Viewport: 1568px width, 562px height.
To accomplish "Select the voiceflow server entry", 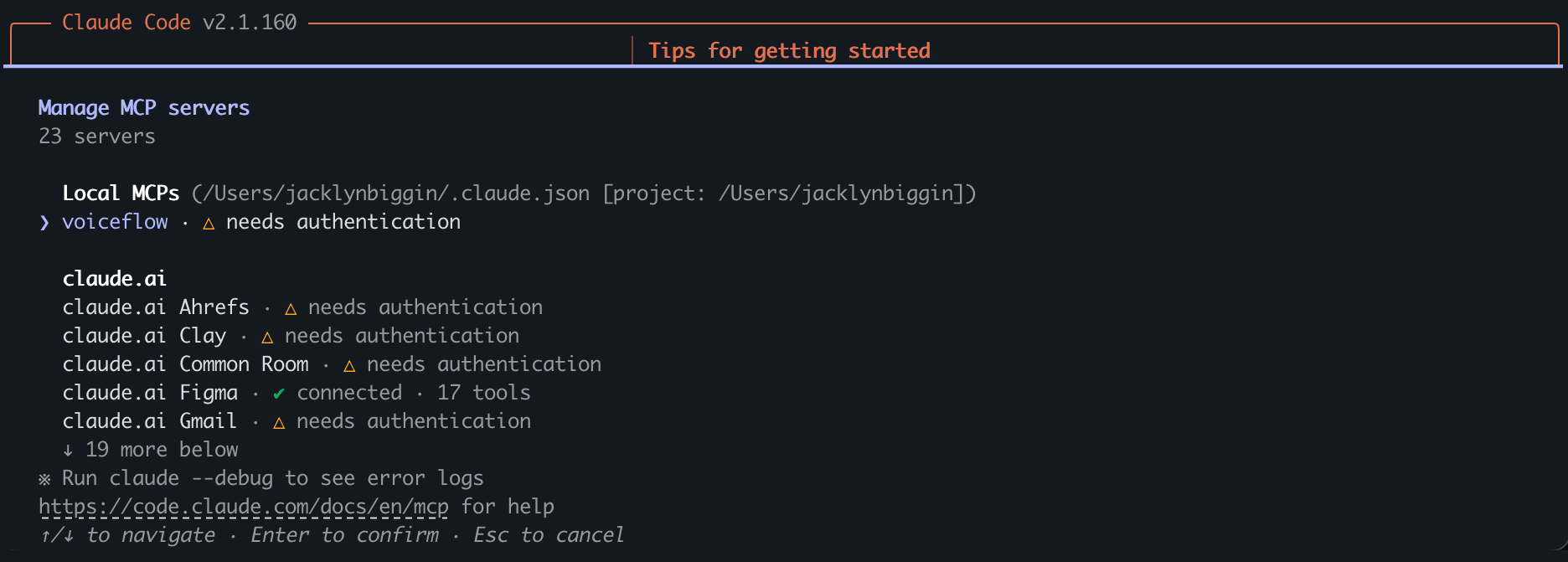I will pos(250,222).
